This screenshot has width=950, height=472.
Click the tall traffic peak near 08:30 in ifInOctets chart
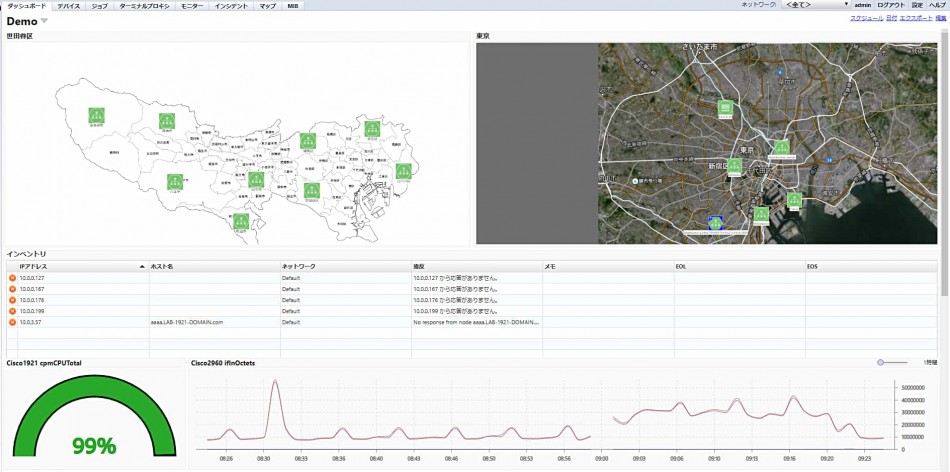click(x=274, y=381)
